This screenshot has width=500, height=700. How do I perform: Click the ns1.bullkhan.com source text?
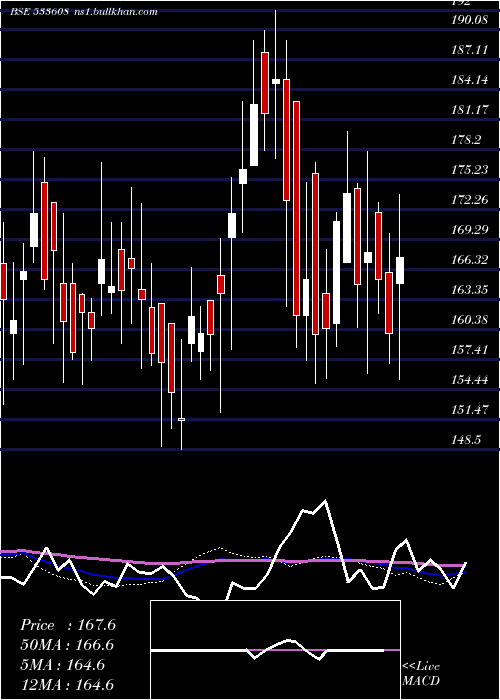pos(114,12)
